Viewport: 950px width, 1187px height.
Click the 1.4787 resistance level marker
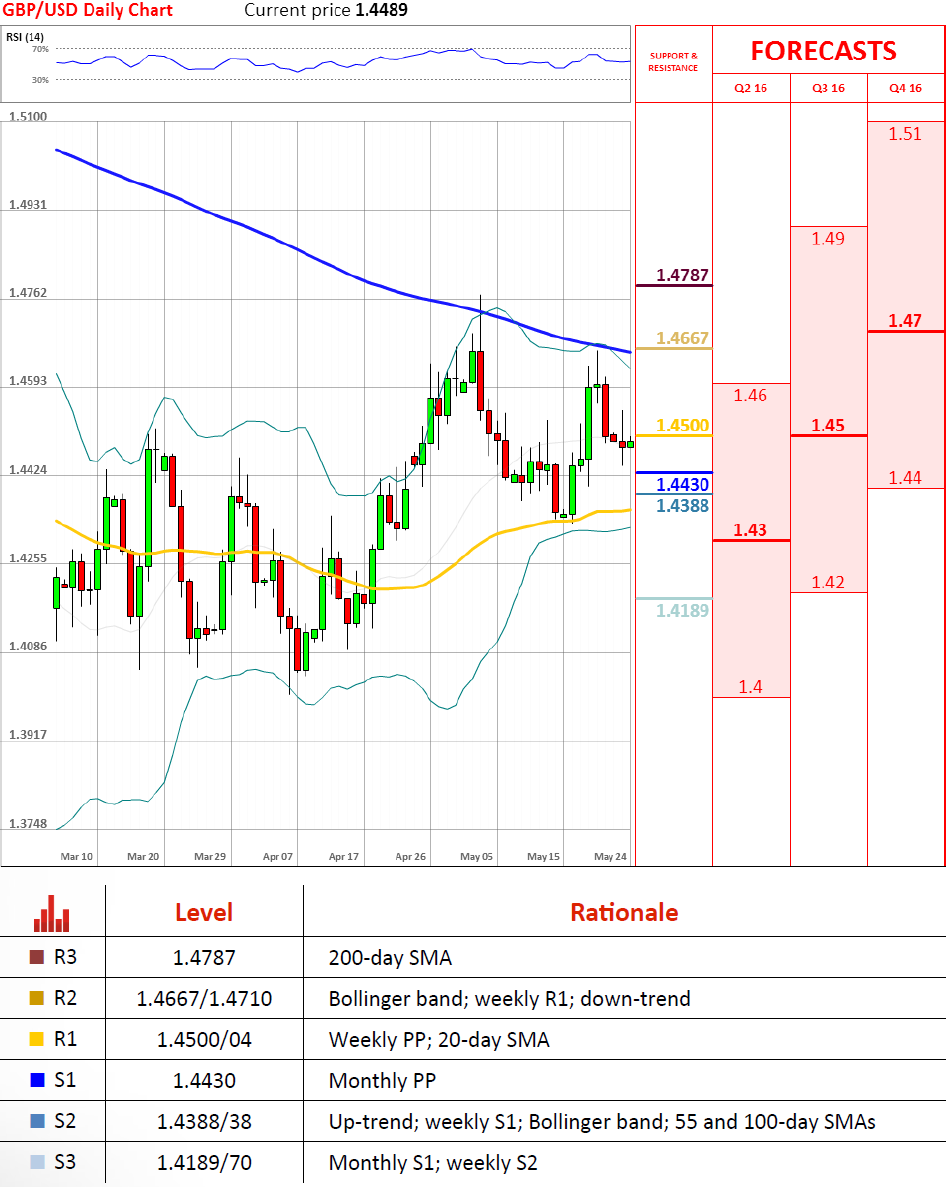coord(682,275)
